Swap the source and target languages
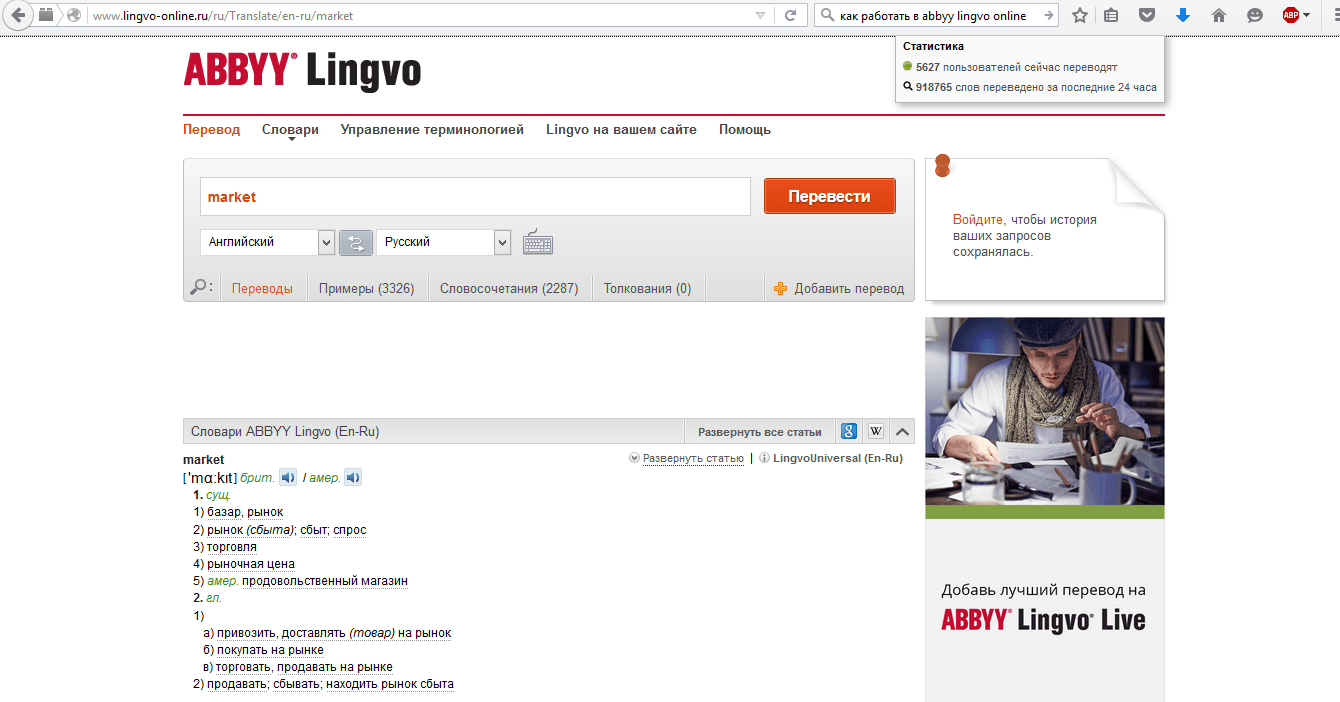 click(x=356, y=243)
